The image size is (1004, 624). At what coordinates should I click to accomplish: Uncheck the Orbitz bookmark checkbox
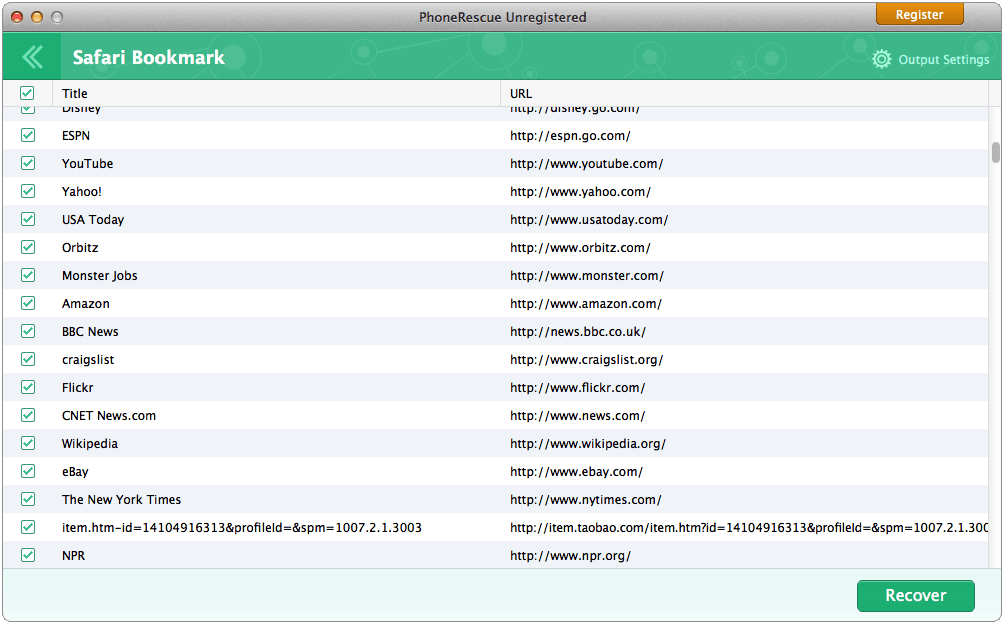pos(28,247)
